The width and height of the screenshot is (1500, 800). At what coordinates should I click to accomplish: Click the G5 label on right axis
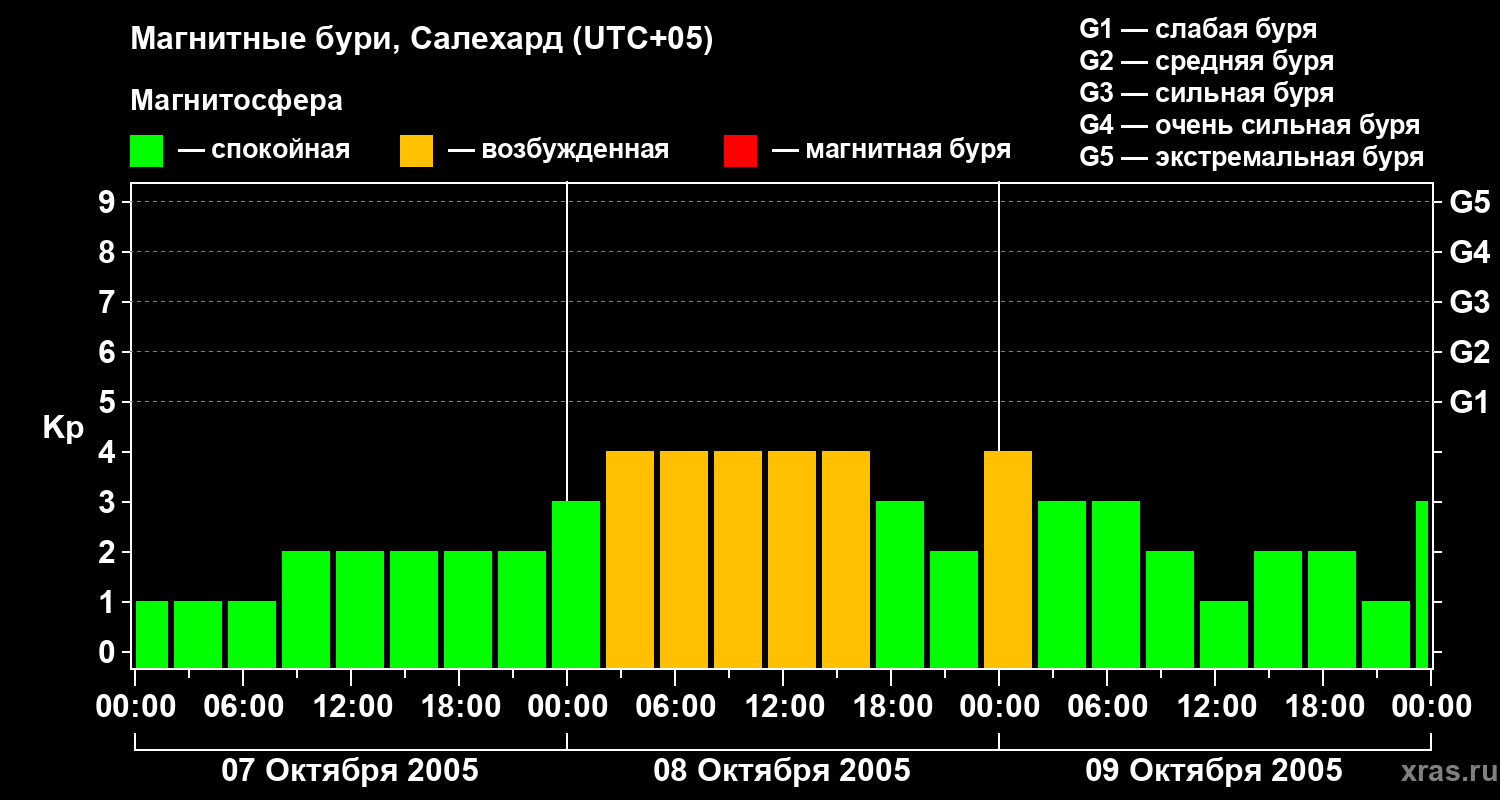click(x=1470, y=202)
